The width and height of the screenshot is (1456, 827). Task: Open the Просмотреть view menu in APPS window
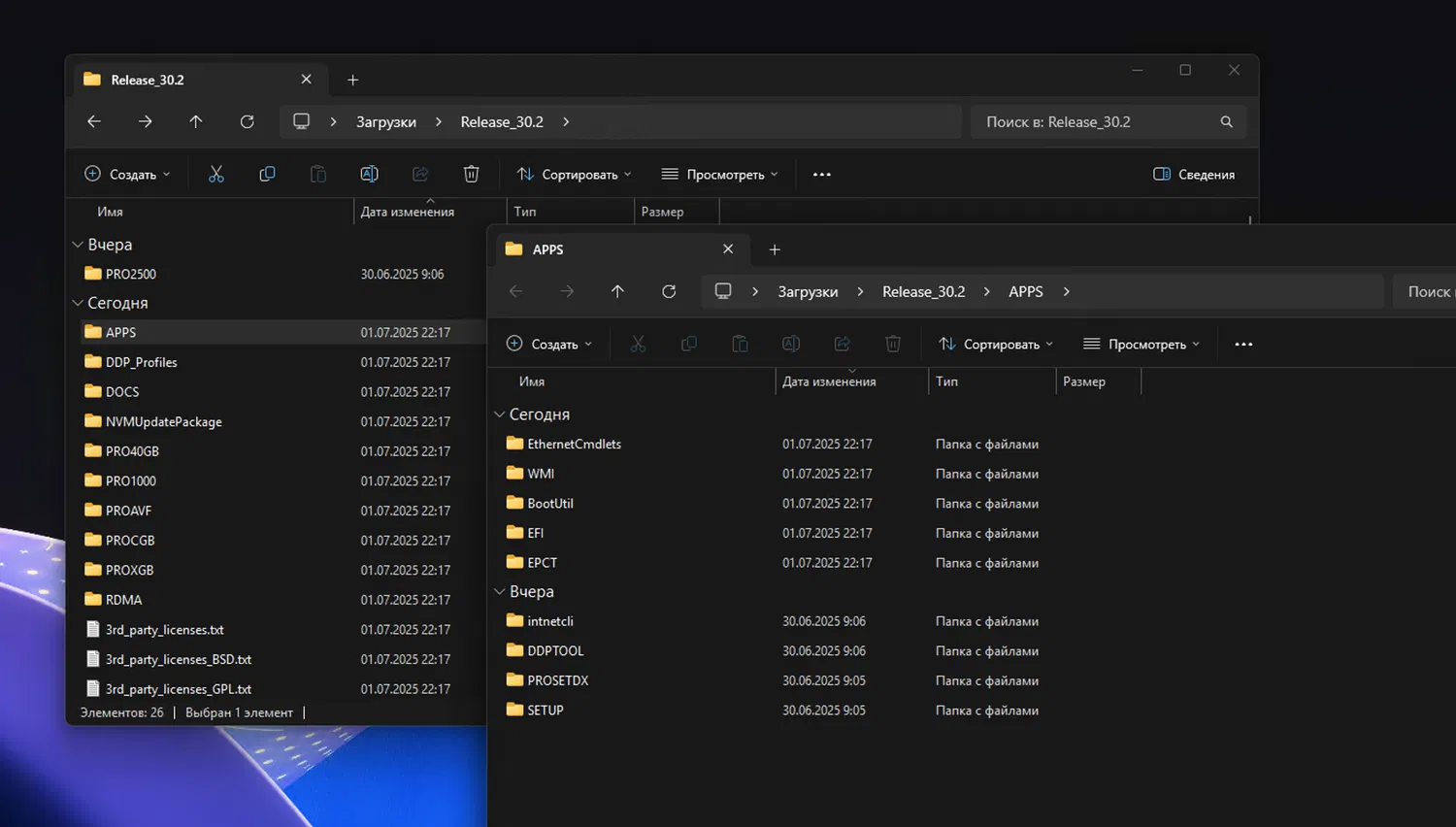[1142, 344]
